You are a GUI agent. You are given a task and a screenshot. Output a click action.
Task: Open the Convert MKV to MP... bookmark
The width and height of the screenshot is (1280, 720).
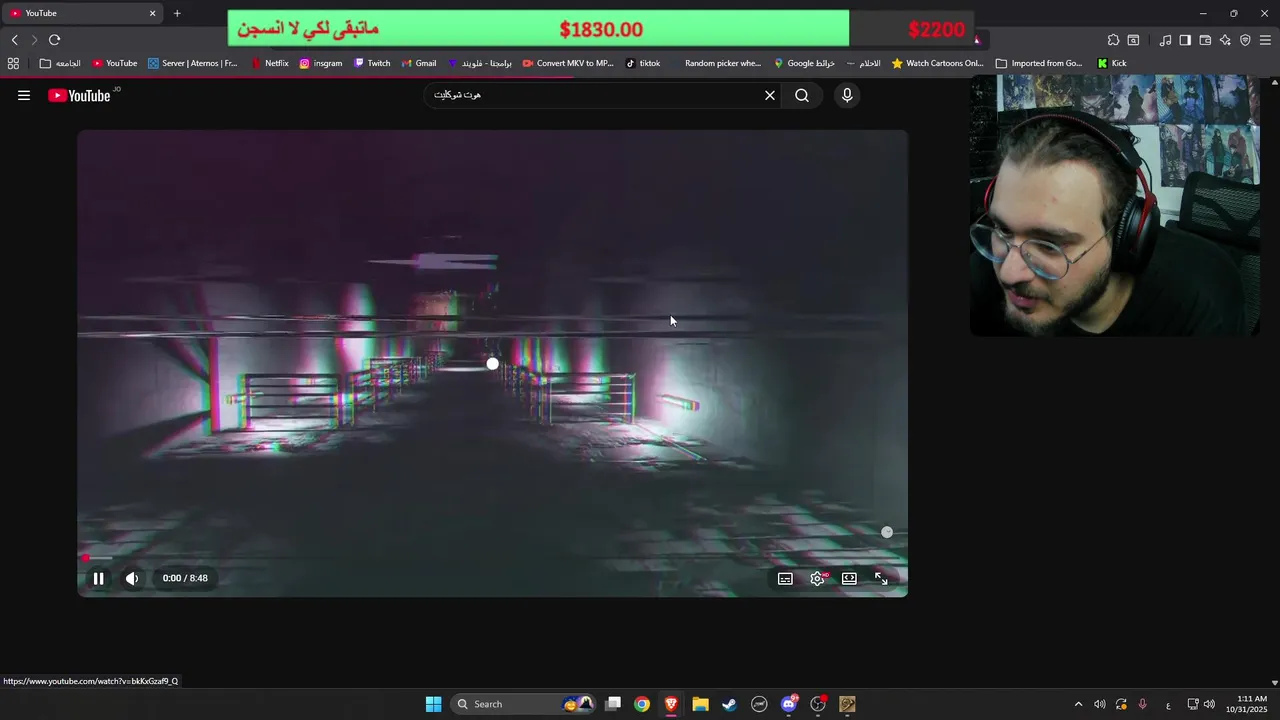(568, 63)
